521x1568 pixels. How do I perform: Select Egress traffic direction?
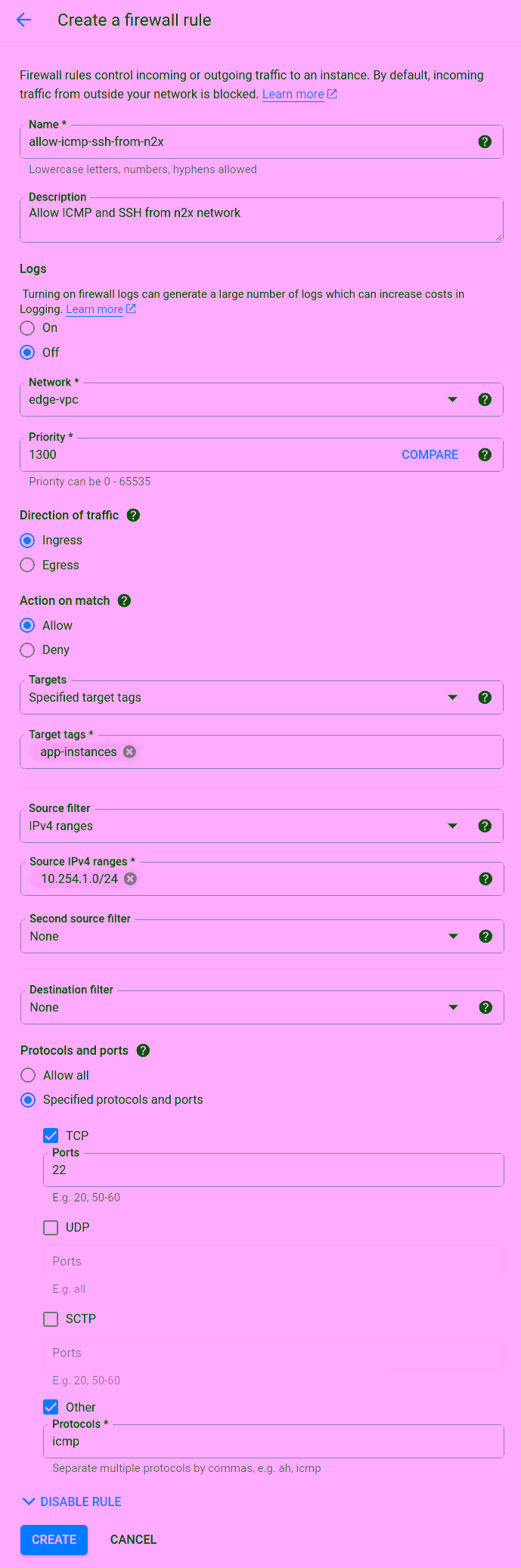point(28,566)
